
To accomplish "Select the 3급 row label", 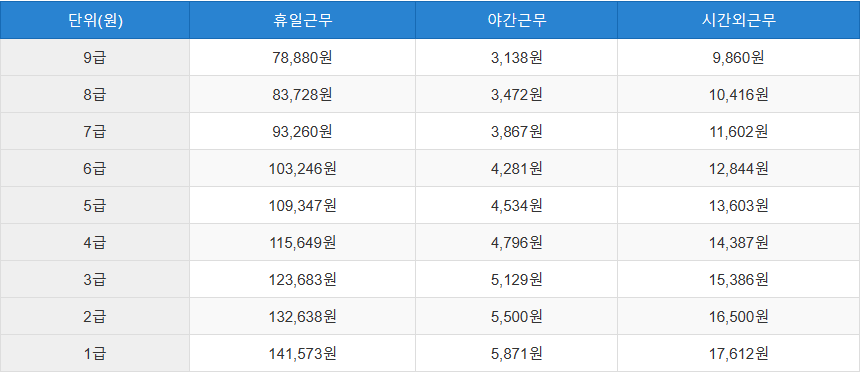I will [95, 279].
